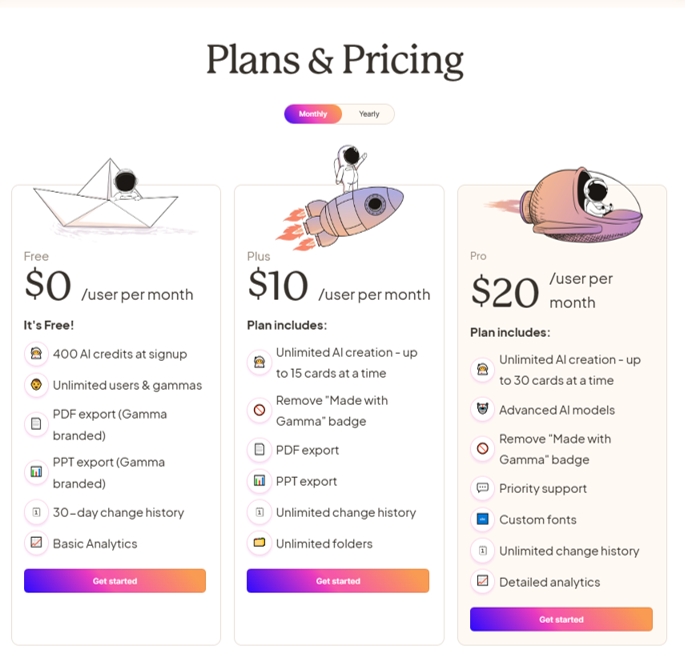Click the Basic Analytics chart icon
Screen dimensions: 685x657
pyautogui.click(x=36, y=543)
